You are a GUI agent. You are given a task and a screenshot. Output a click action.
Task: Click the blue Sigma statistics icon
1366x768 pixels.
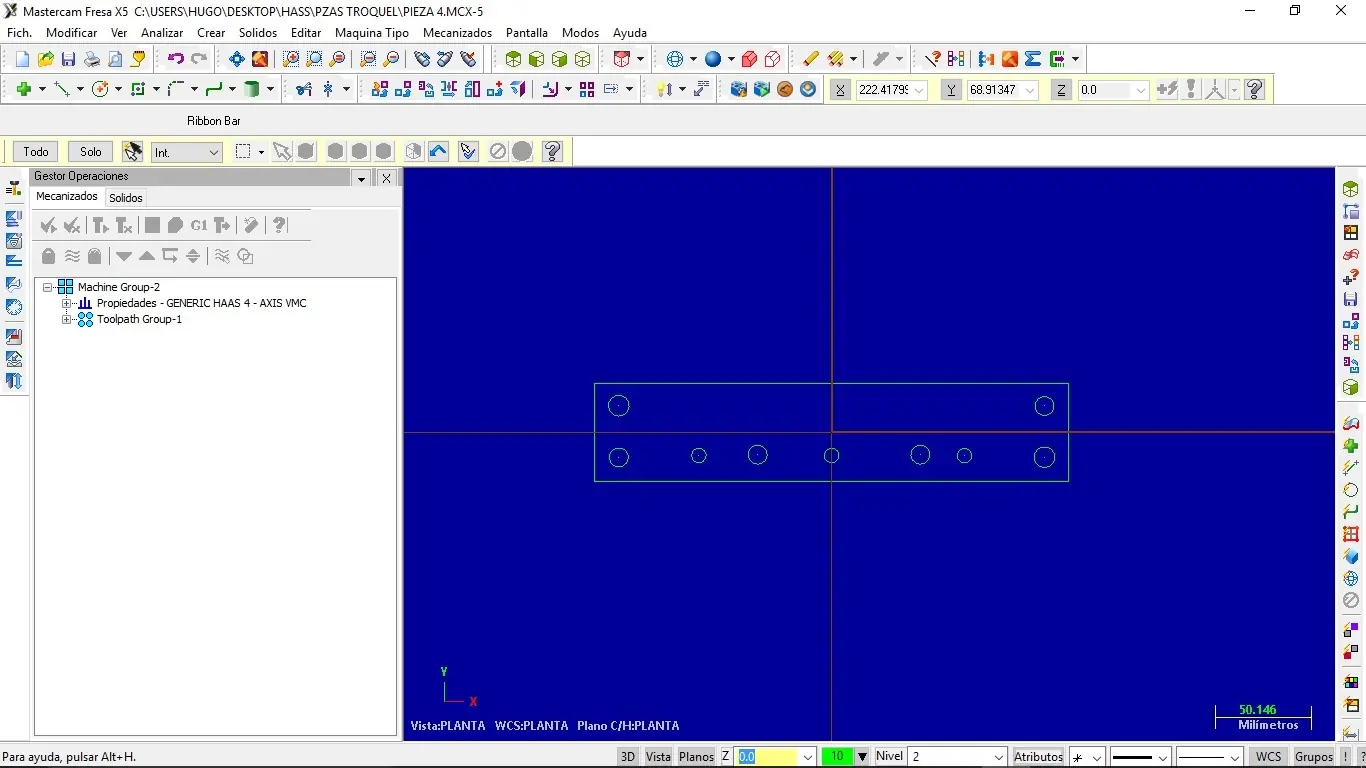tap(1033, 59)
